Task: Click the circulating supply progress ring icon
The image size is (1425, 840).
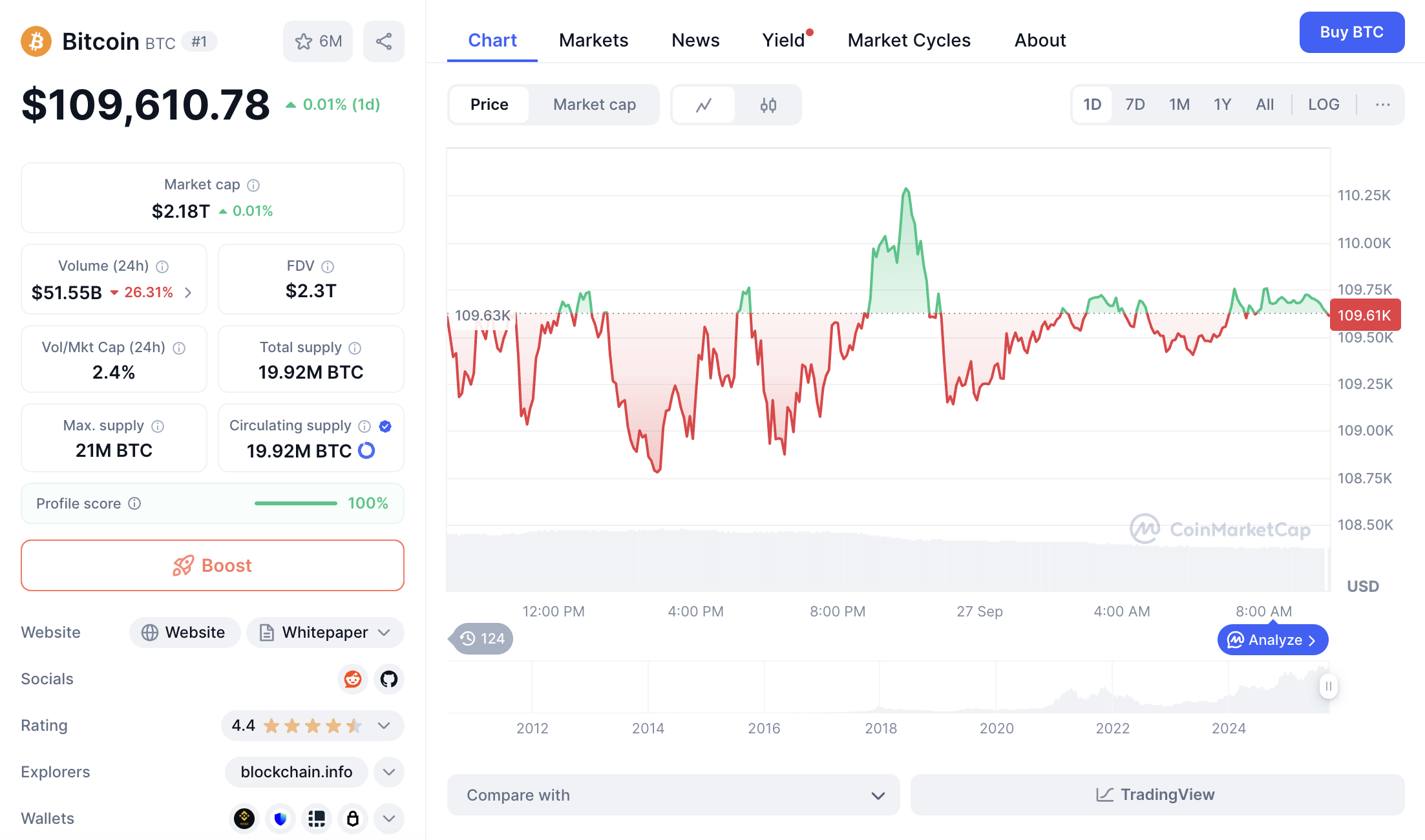Action: (x=366, y=450)
